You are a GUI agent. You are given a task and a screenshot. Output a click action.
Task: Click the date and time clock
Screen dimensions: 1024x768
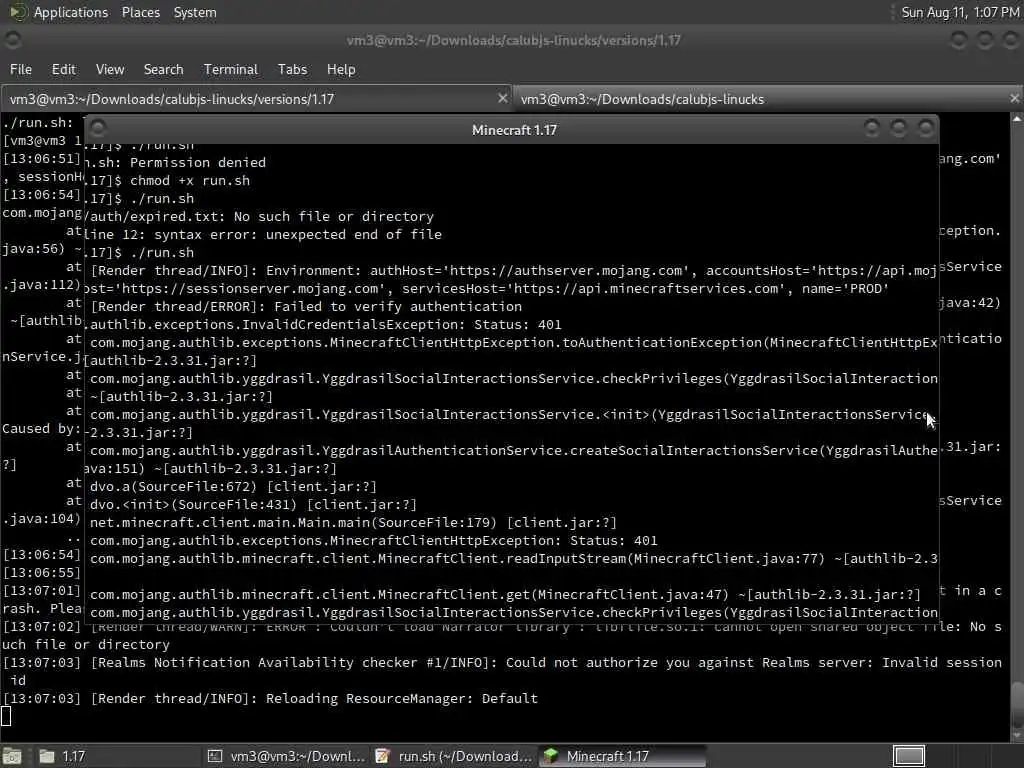point(959,12)
